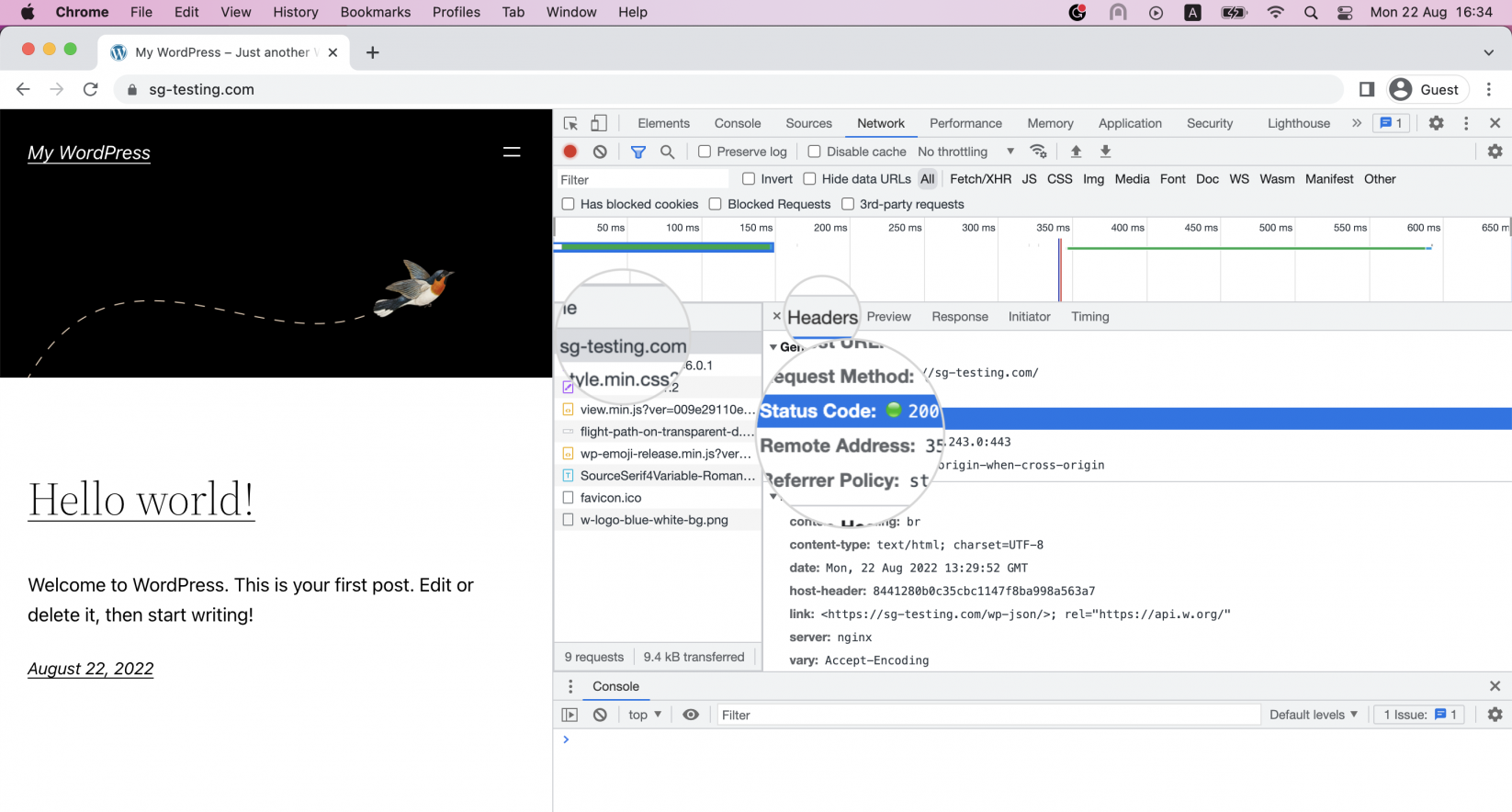This screenshot has height=812, width=1512.
Task: Clear the network log
Action: point(600,152)
